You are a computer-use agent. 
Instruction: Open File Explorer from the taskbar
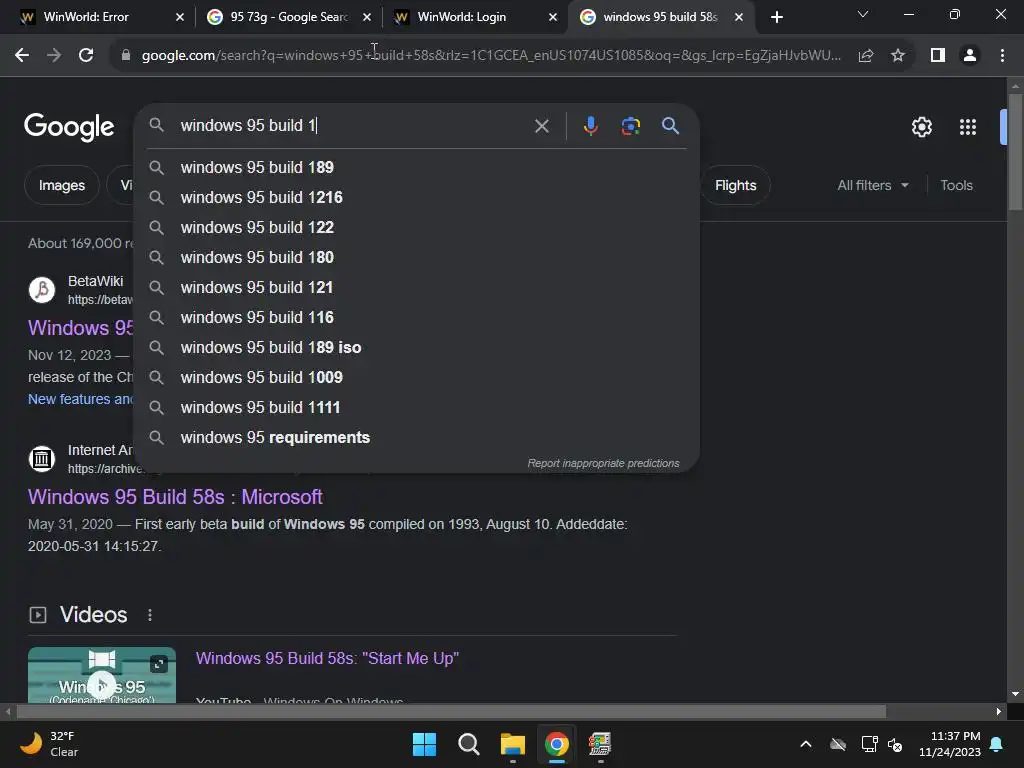(513, 744)
